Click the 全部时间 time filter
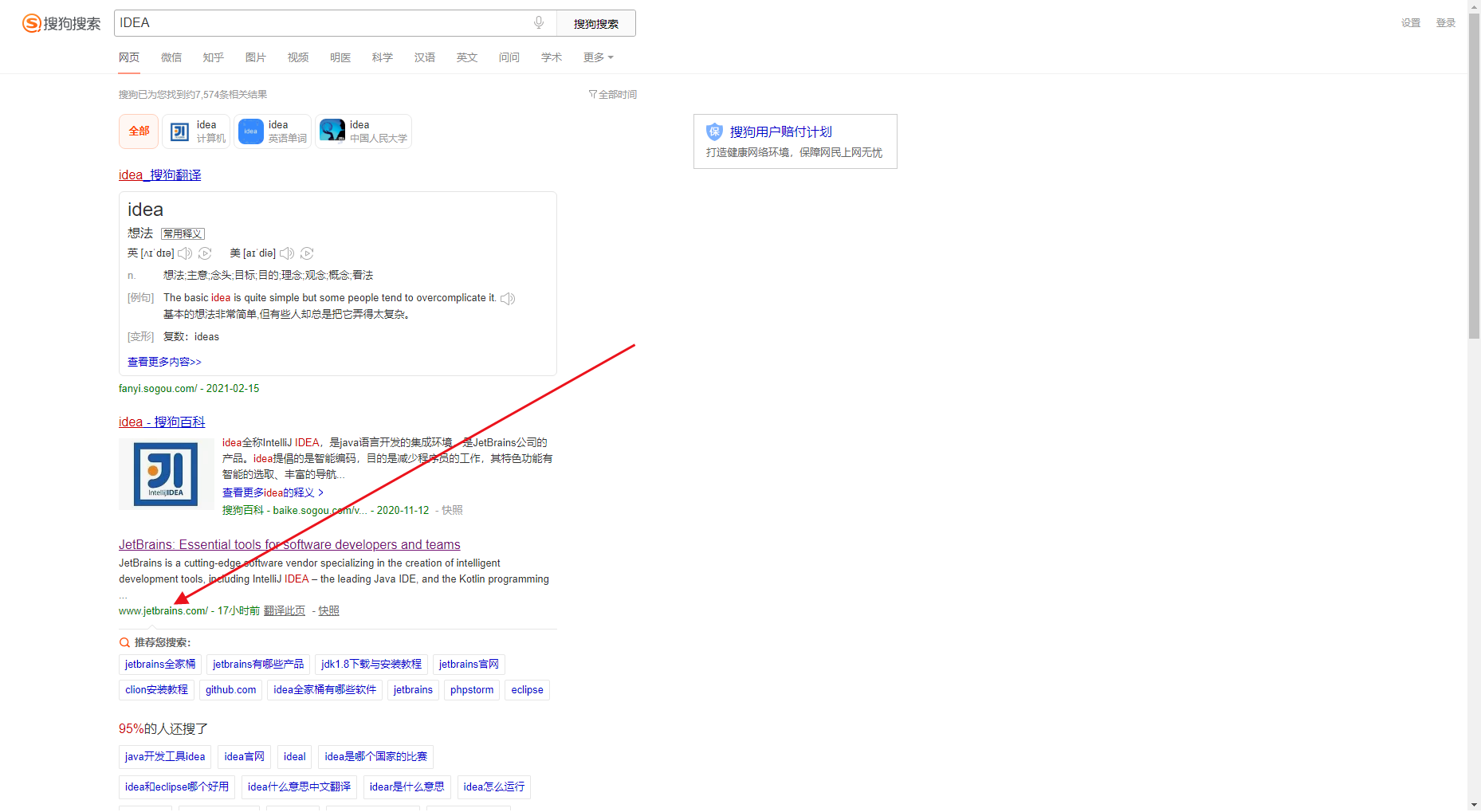 (x=613, y=95)
